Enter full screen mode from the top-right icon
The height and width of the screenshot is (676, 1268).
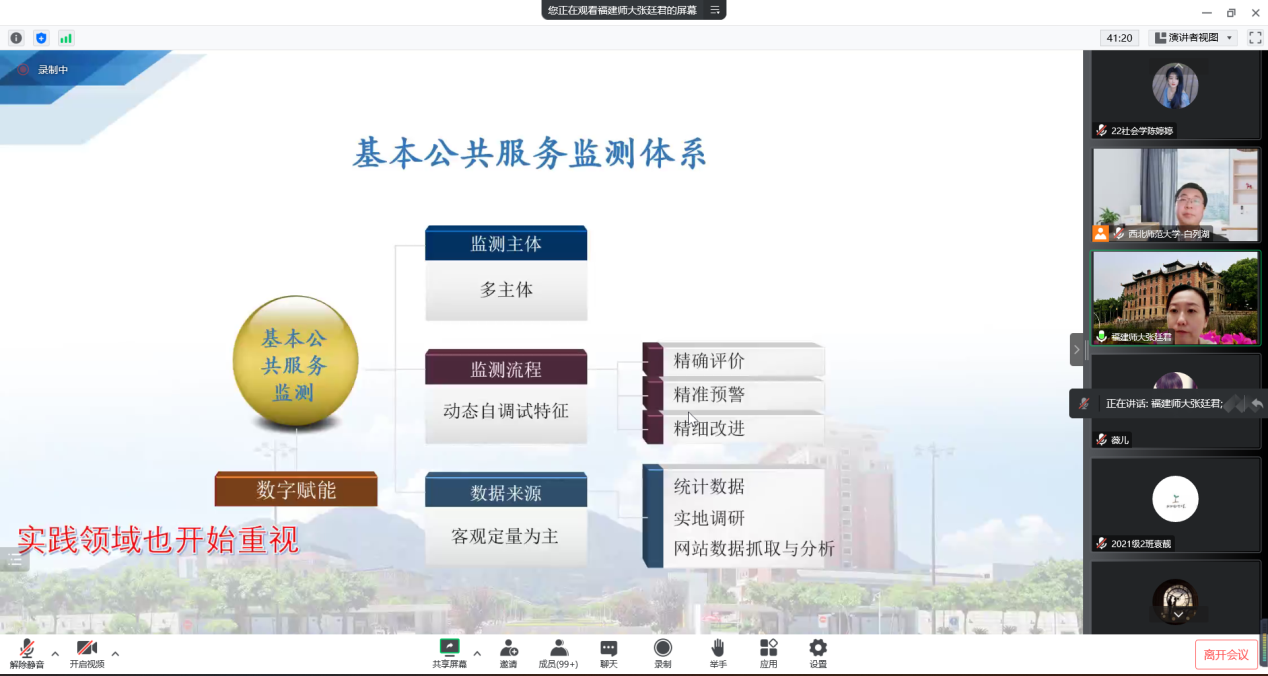[1255, 38]
